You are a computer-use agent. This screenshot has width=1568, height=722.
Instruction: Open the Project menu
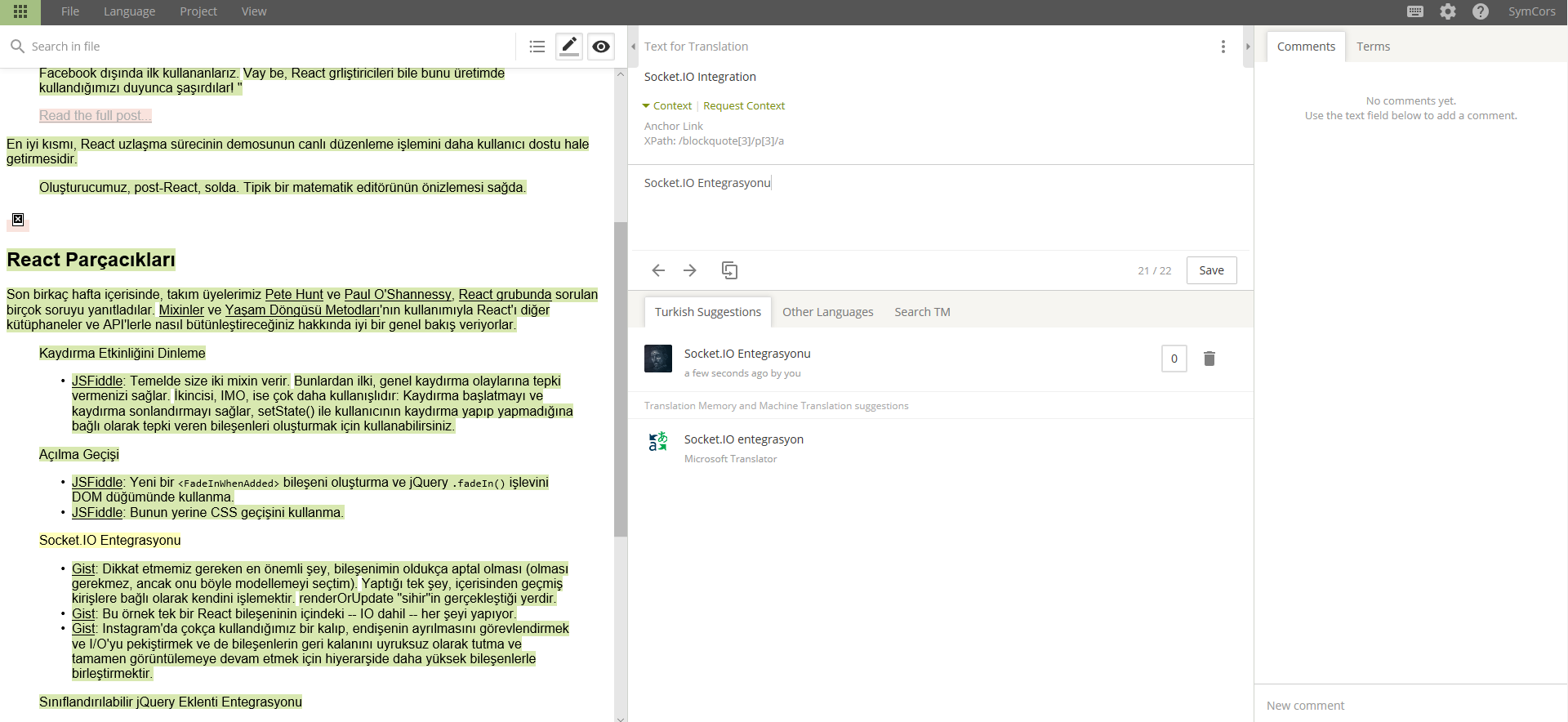pos(198,11)
